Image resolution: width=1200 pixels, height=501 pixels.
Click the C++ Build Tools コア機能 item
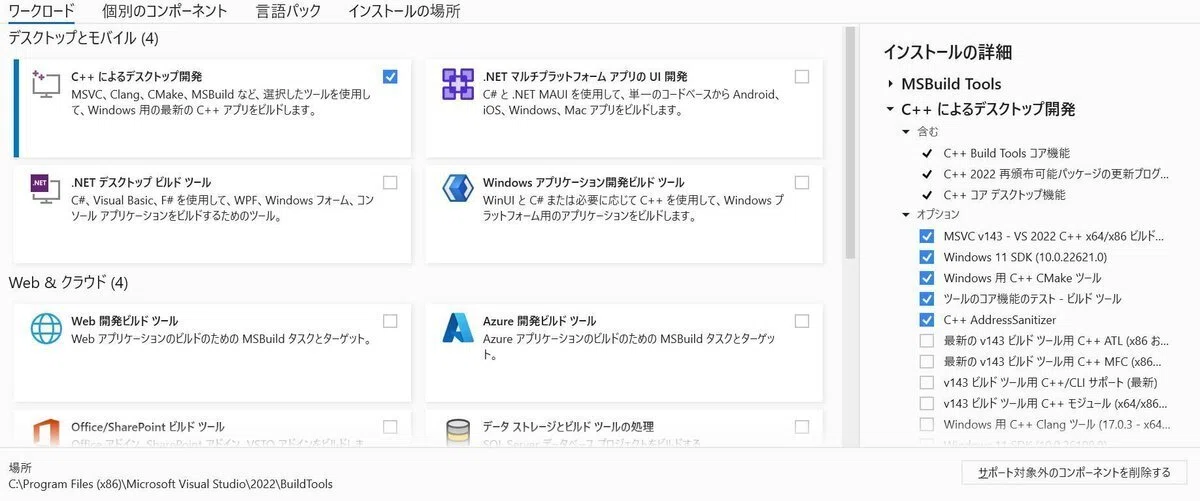click(x=1006, y=153)
